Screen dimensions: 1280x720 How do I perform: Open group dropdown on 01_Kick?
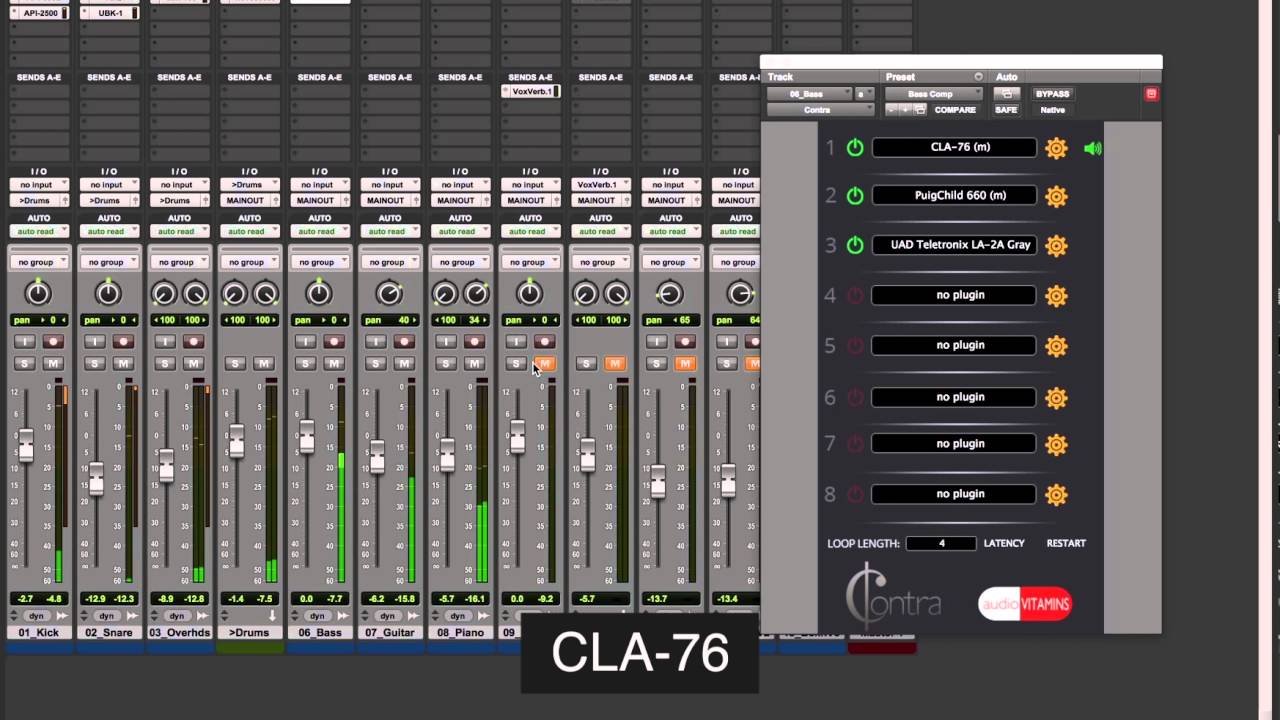[x=39, y=262]
